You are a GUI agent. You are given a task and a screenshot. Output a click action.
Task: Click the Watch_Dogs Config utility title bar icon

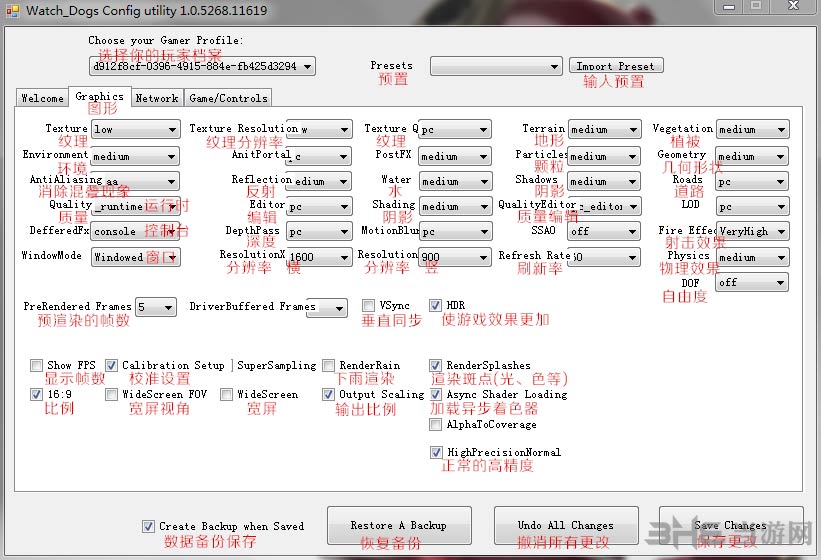[12, 10]
